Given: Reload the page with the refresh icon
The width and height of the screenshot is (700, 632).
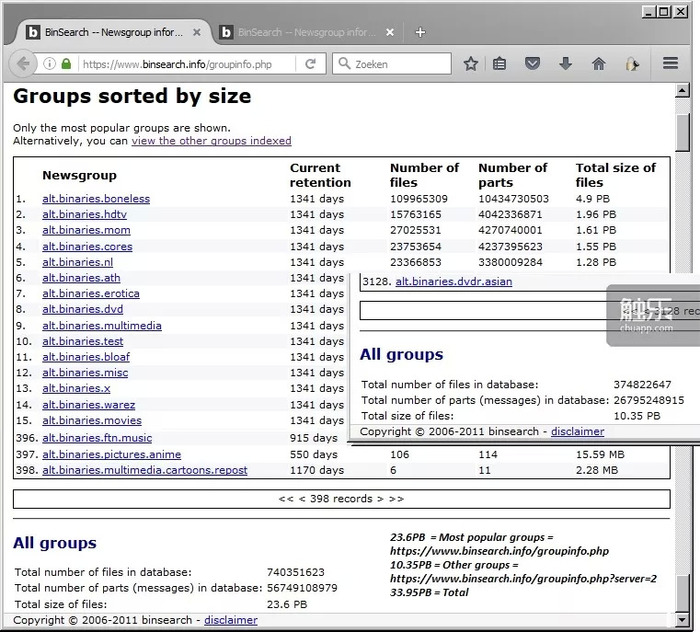Looking at the screenshot, I should pos(310,64).
